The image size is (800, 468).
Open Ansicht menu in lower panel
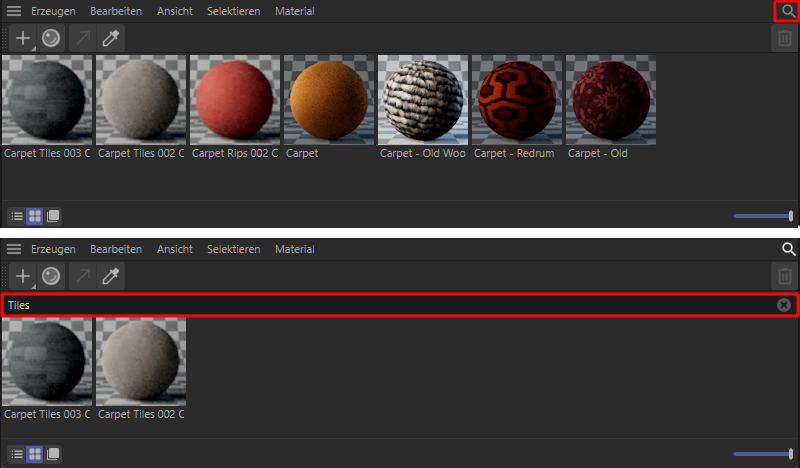tap(174, 249)
